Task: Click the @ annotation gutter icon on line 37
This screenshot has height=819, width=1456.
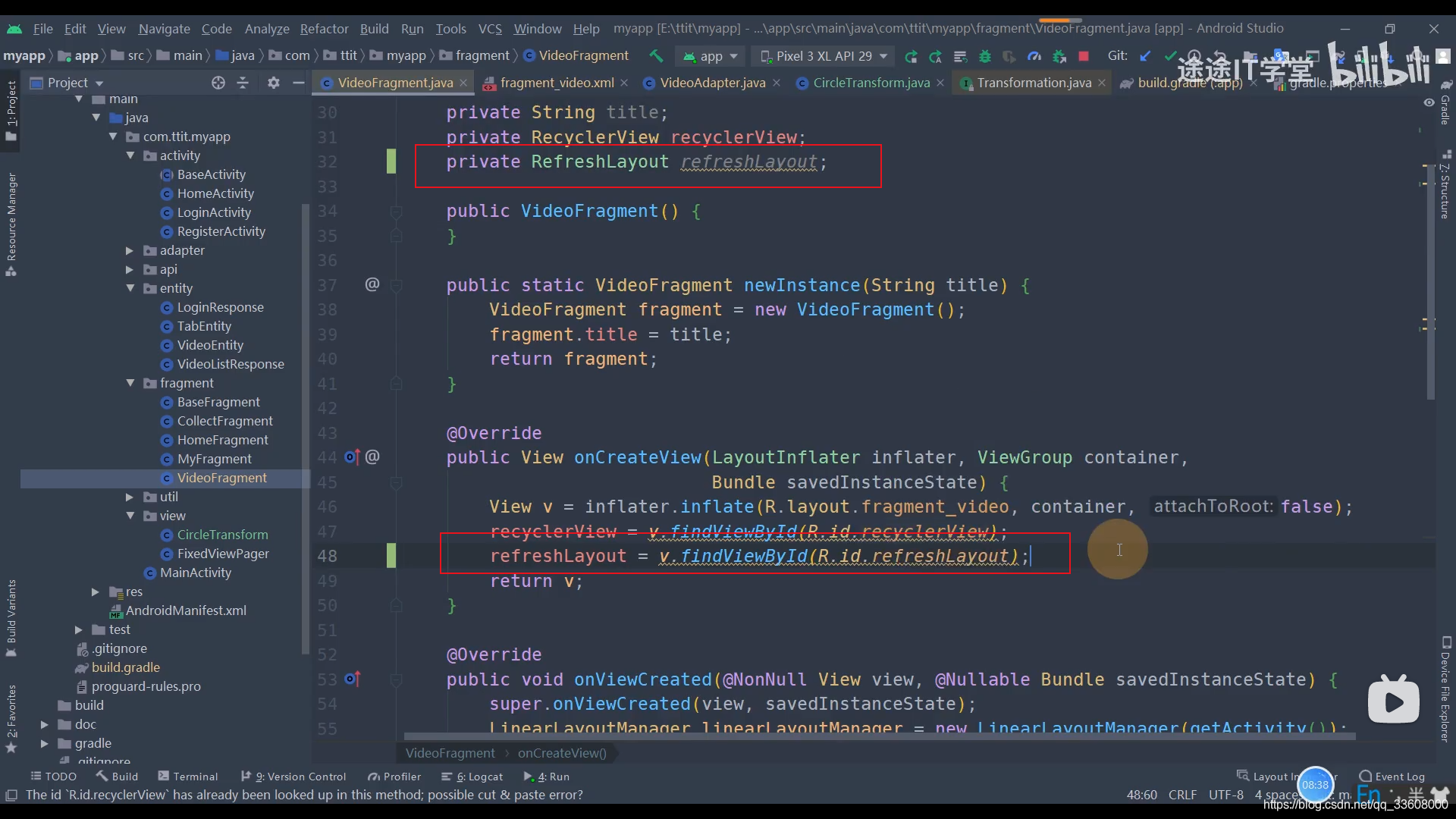Action: 372,284
